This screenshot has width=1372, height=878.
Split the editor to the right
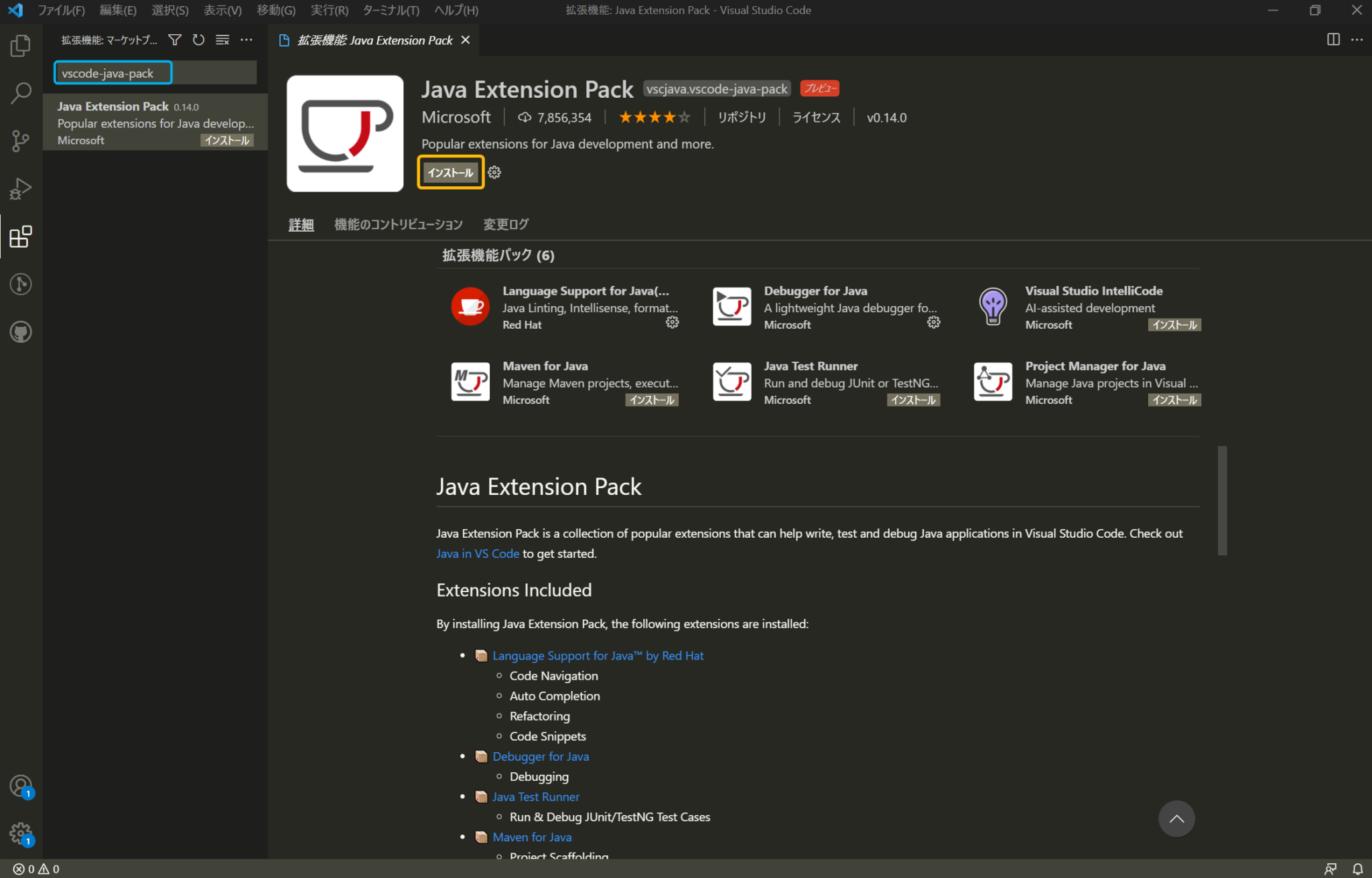pyautogui.click(x=1333, y=40)
